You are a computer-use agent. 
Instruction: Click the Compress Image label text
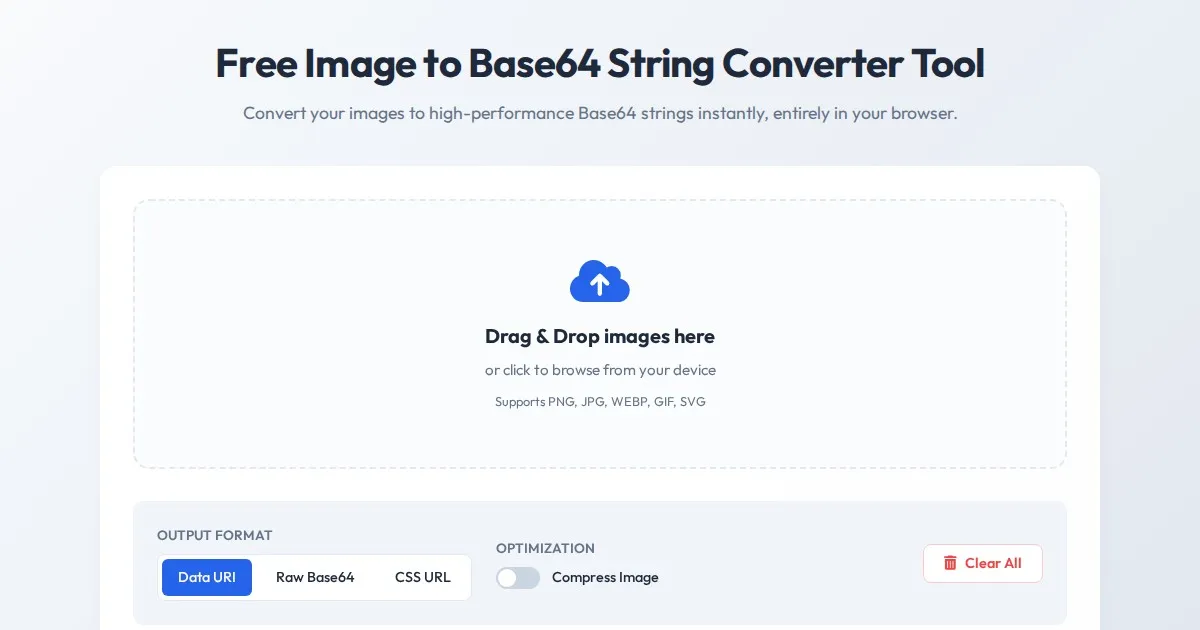(x=605, y=577)
